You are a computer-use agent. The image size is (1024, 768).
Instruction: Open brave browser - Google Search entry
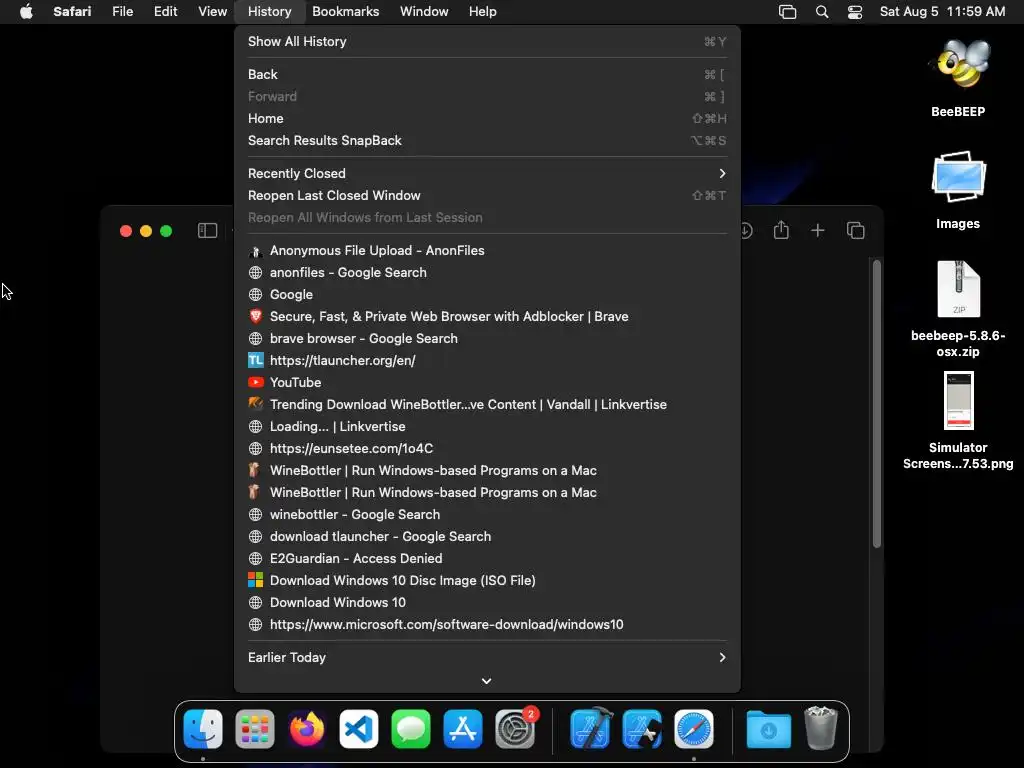[x=487, y=338]
